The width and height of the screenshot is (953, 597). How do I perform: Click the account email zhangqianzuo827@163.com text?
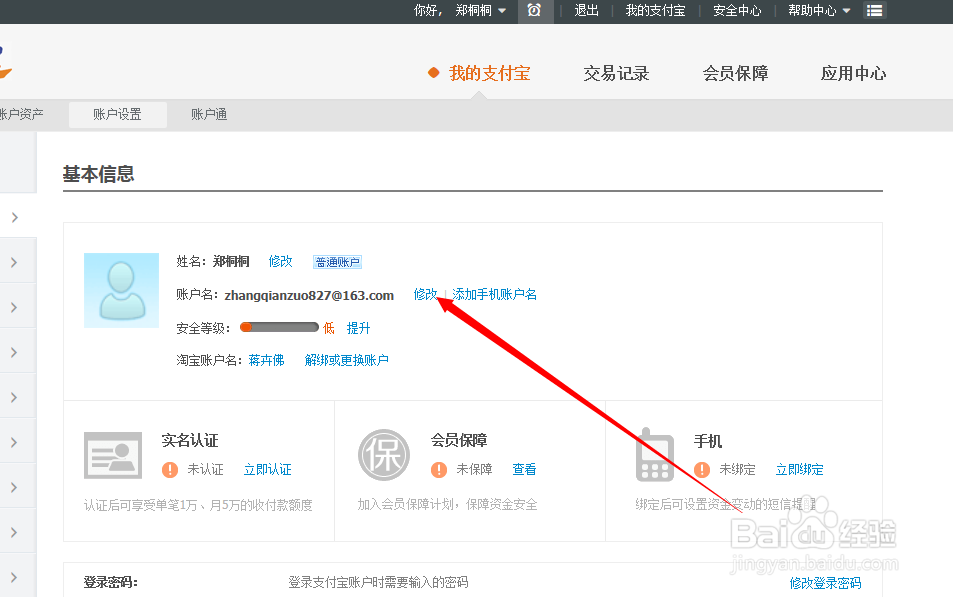coord(309,295)
